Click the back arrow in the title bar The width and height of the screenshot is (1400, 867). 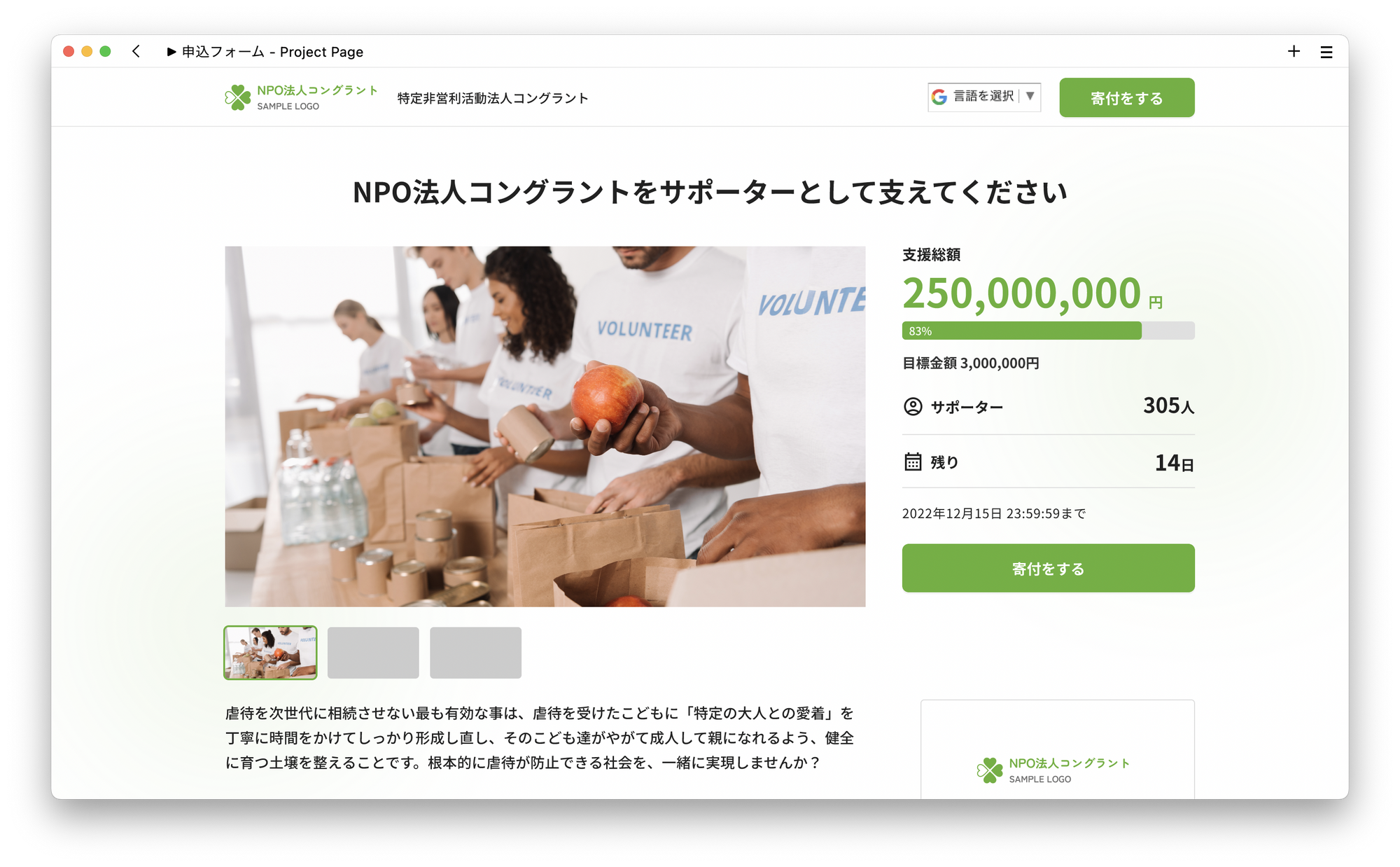pyautogui.click(x=136, y=51)
